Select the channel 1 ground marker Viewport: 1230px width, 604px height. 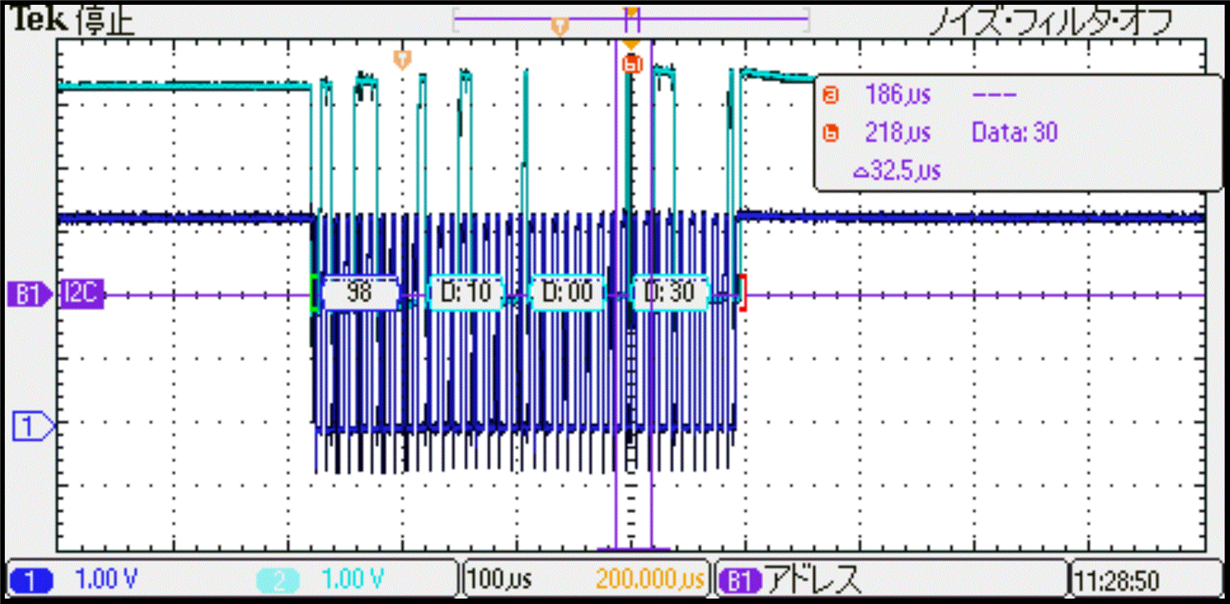(31, 427)
